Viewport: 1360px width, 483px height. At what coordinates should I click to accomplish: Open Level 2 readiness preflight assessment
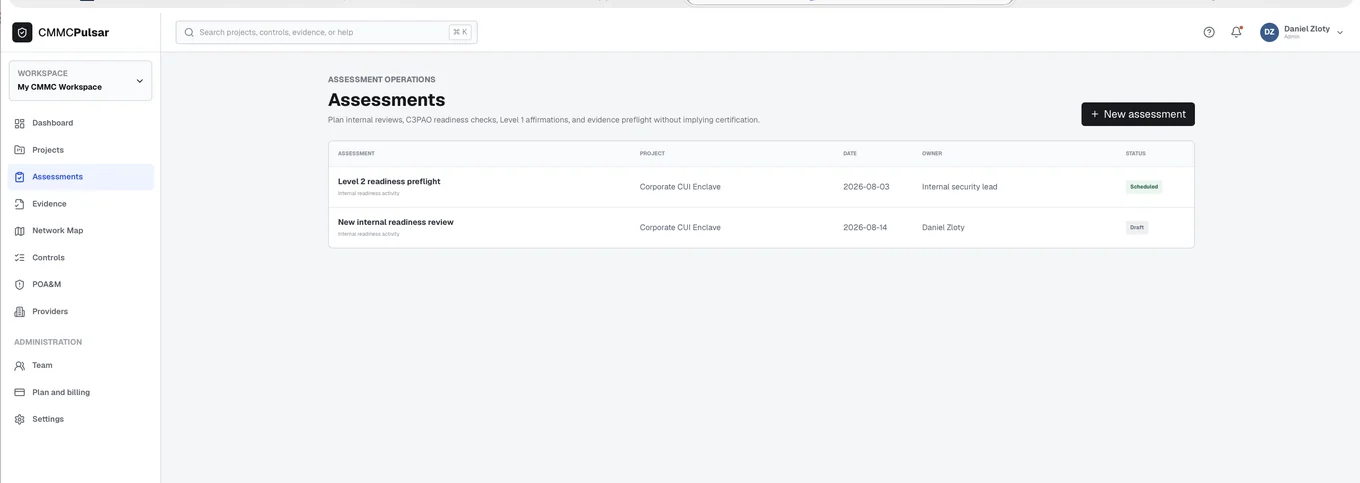[389, 182]
